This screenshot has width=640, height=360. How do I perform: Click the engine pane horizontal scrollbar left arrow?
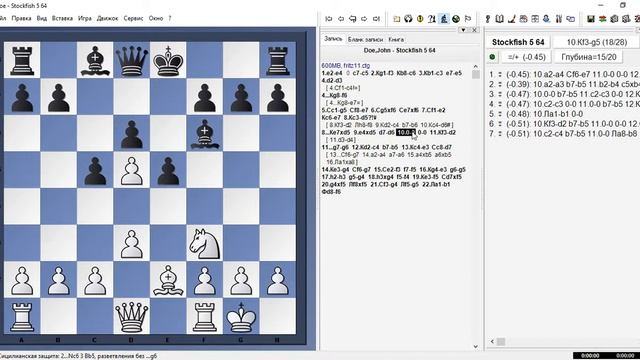point(492,341)
